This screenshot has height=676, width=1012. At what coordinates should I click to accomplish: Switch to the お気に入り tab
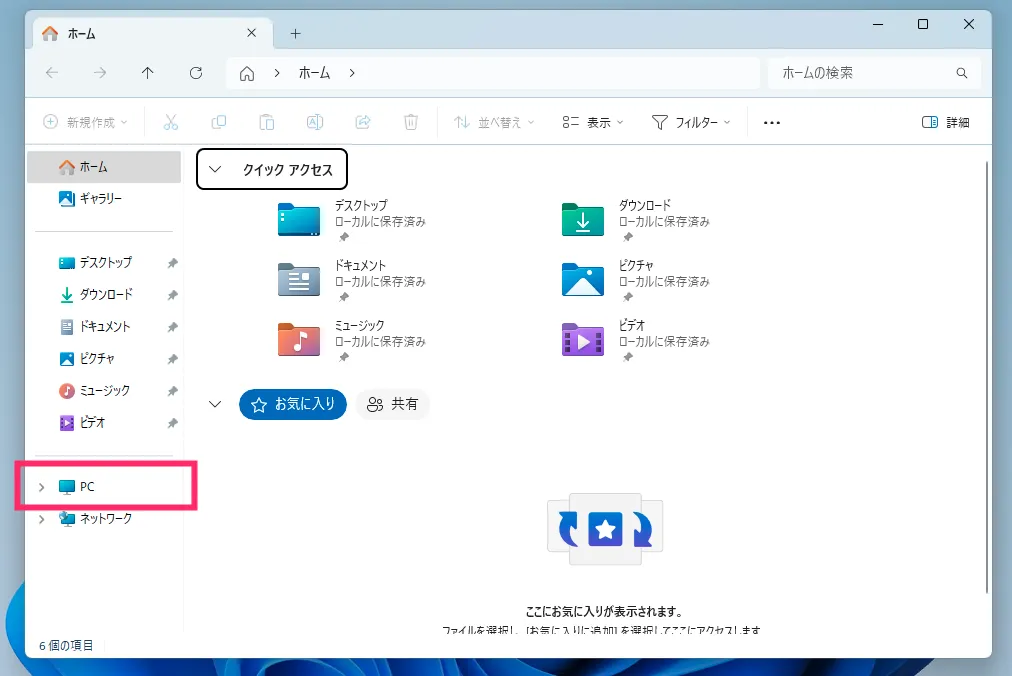click(293, 404)
